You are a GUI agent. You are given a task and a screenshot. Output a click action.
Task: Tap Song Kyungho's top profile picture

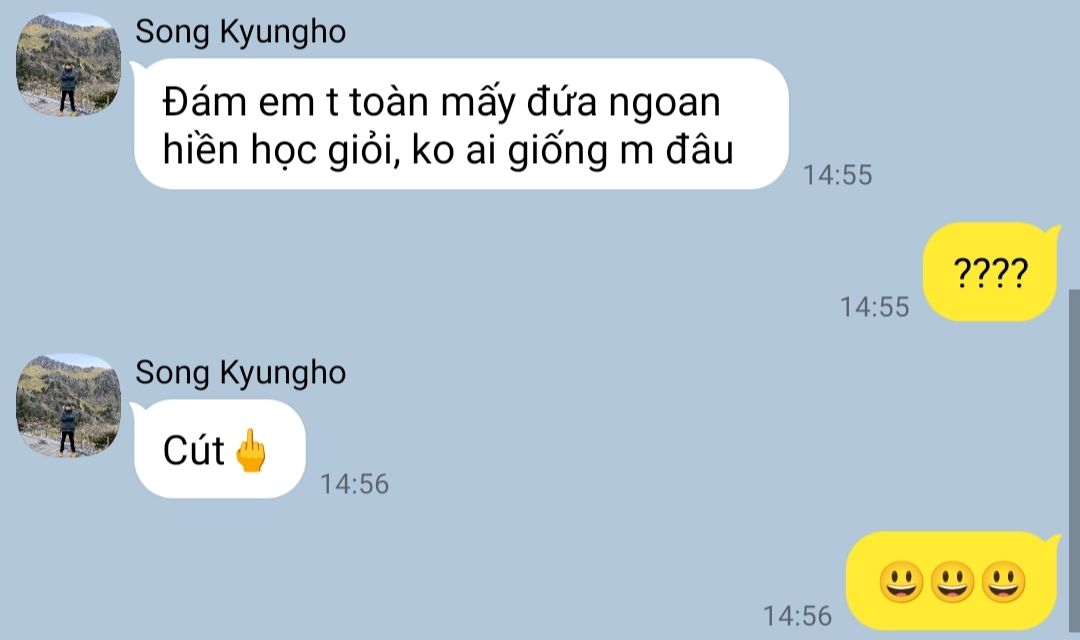click(68, 64)
